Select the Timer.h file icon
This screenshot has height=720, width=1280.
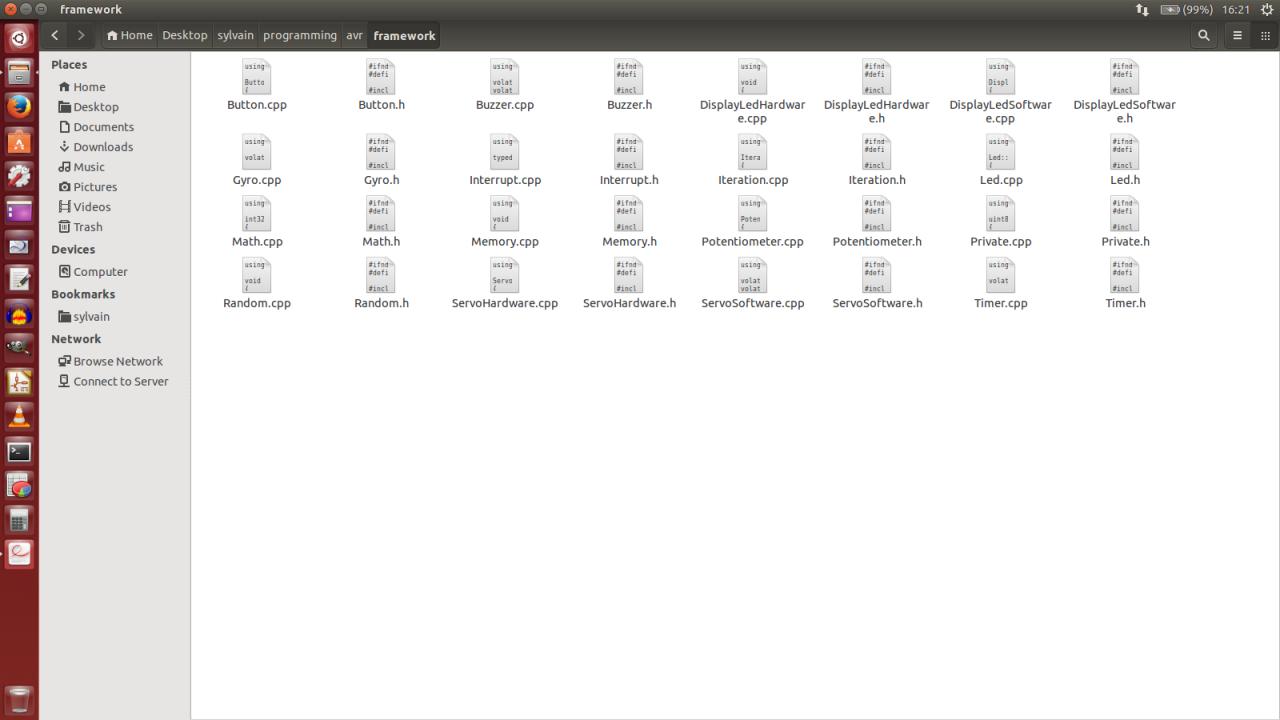1125,276
